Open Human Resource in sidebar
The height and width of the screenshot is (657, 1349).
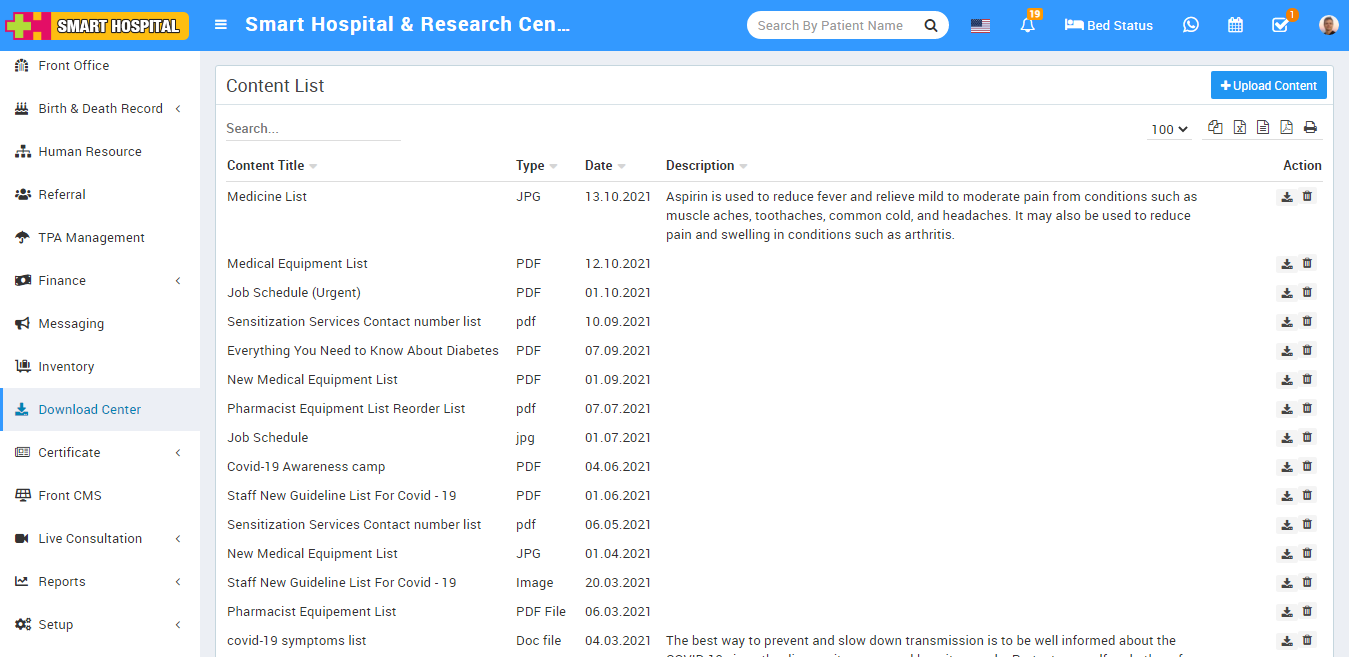coord(90,152)
